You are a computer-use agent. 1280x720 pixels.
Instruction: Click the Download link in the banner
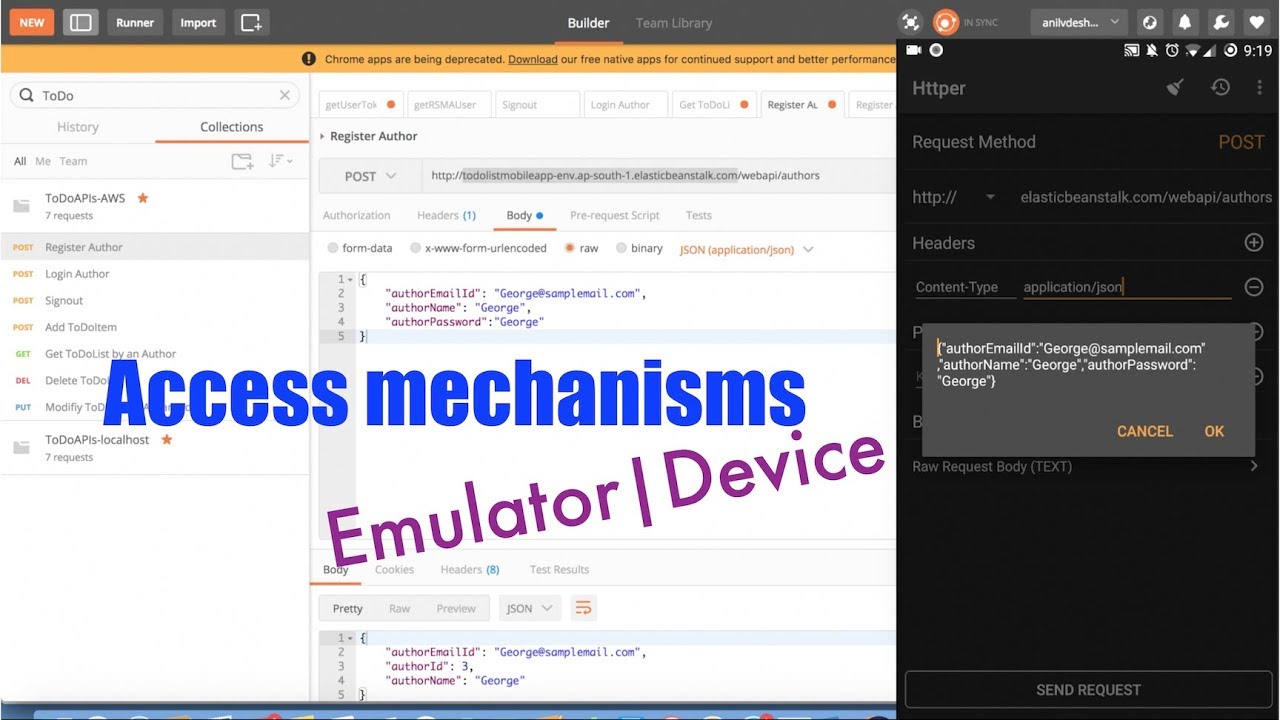[532, 59]
